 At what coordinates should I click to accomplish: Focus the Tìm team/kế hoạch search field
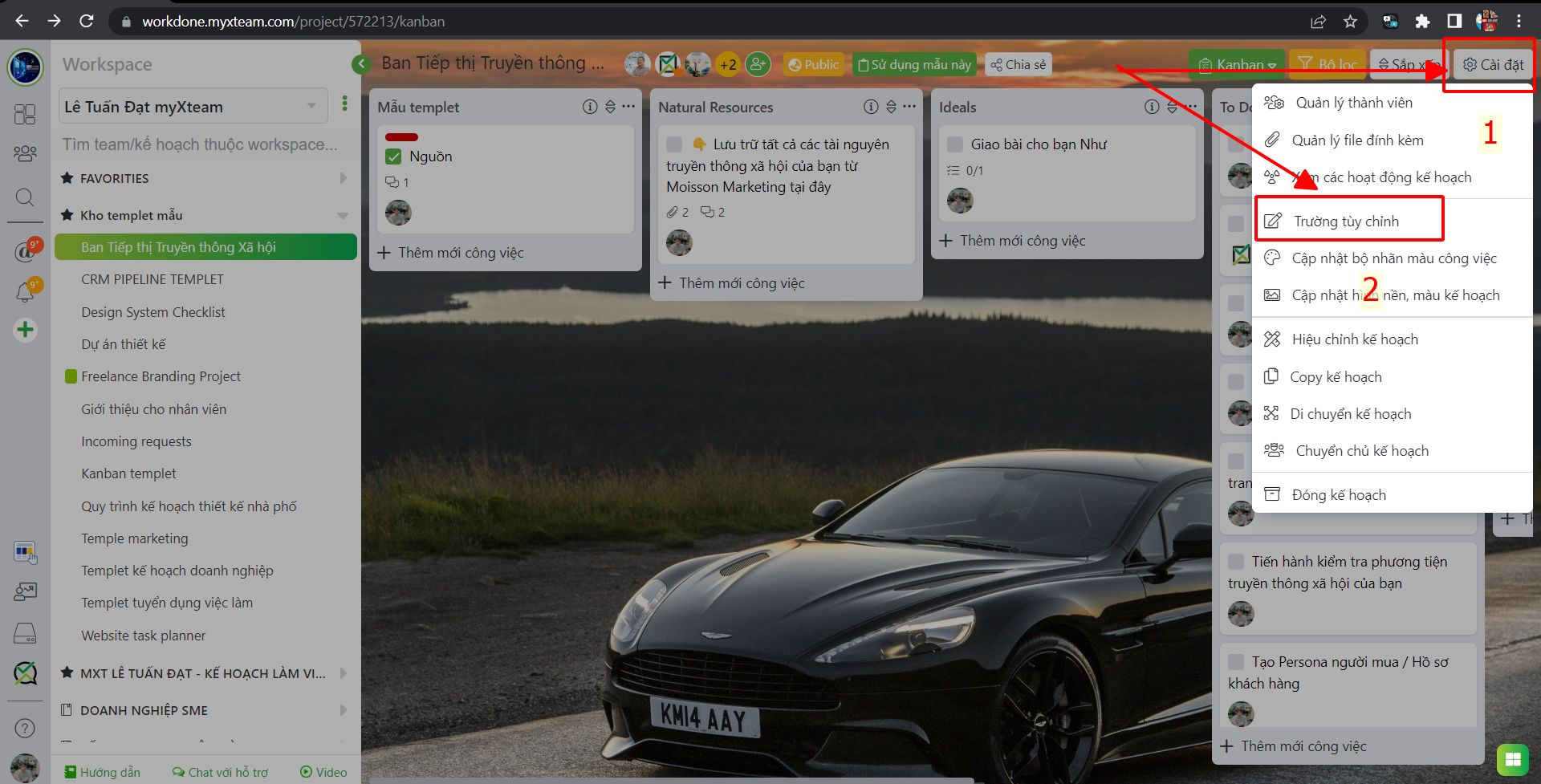pos(201,144)
